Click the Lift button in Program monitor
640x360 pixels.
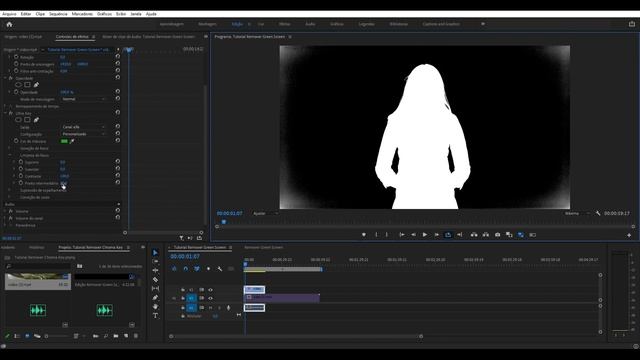click(x=474, y=235)
